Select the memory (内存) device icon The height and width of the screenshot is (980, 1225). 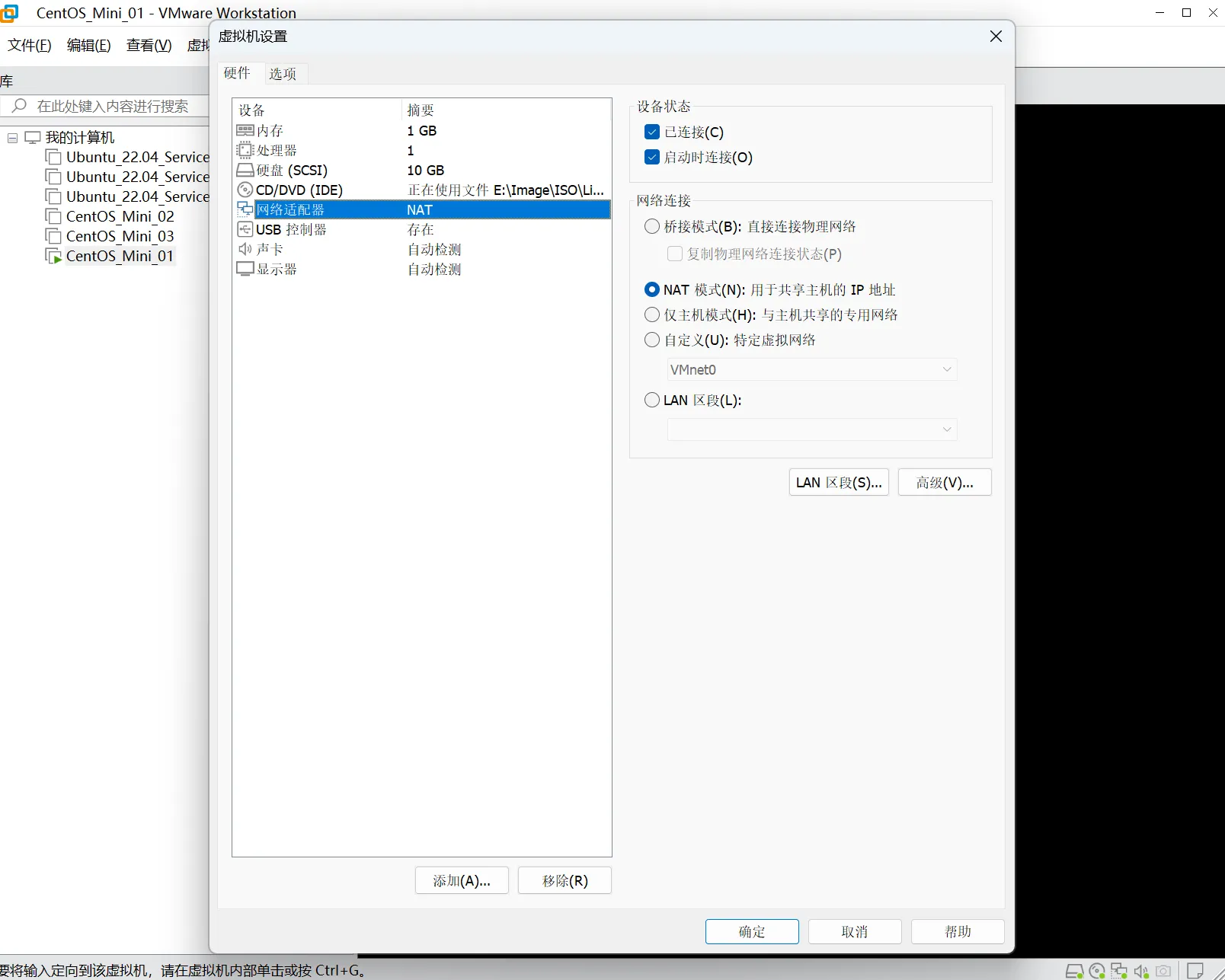click(245, 131)
